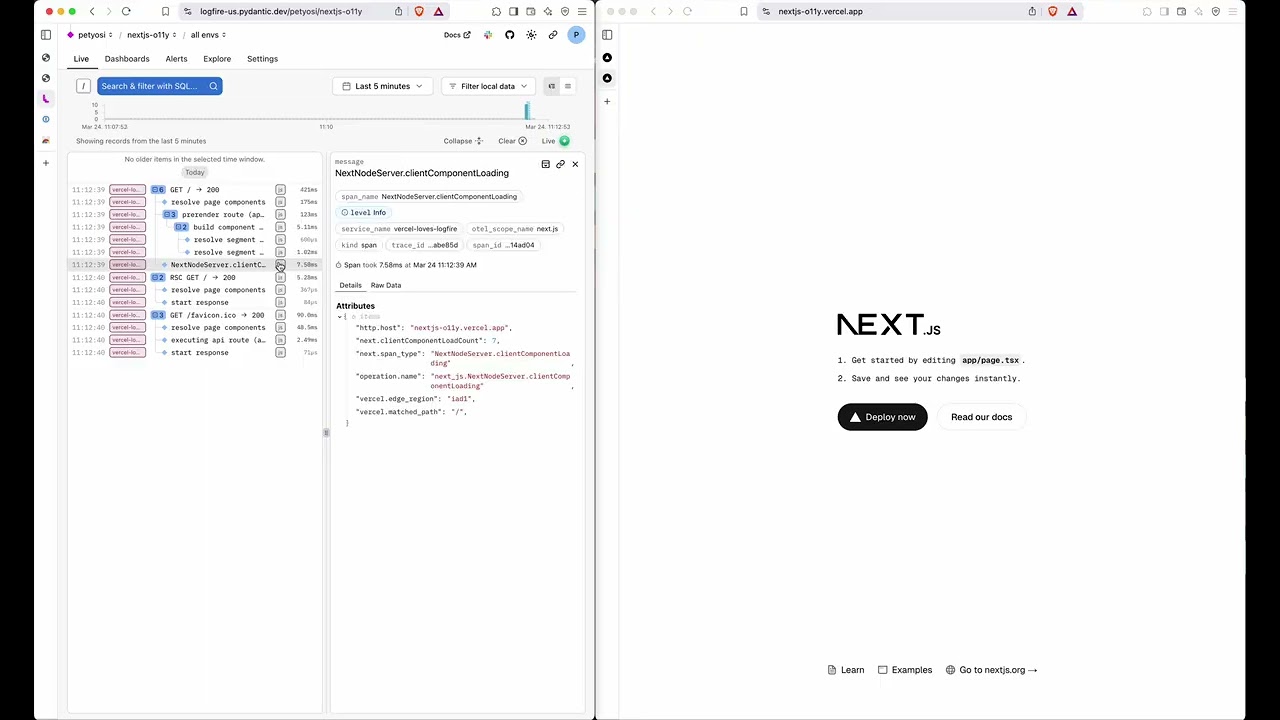The height and width of the screenshot is (720, 1280).
Task: Toggle the Logfire sidebar panel icon
Action: coord(46,35)
